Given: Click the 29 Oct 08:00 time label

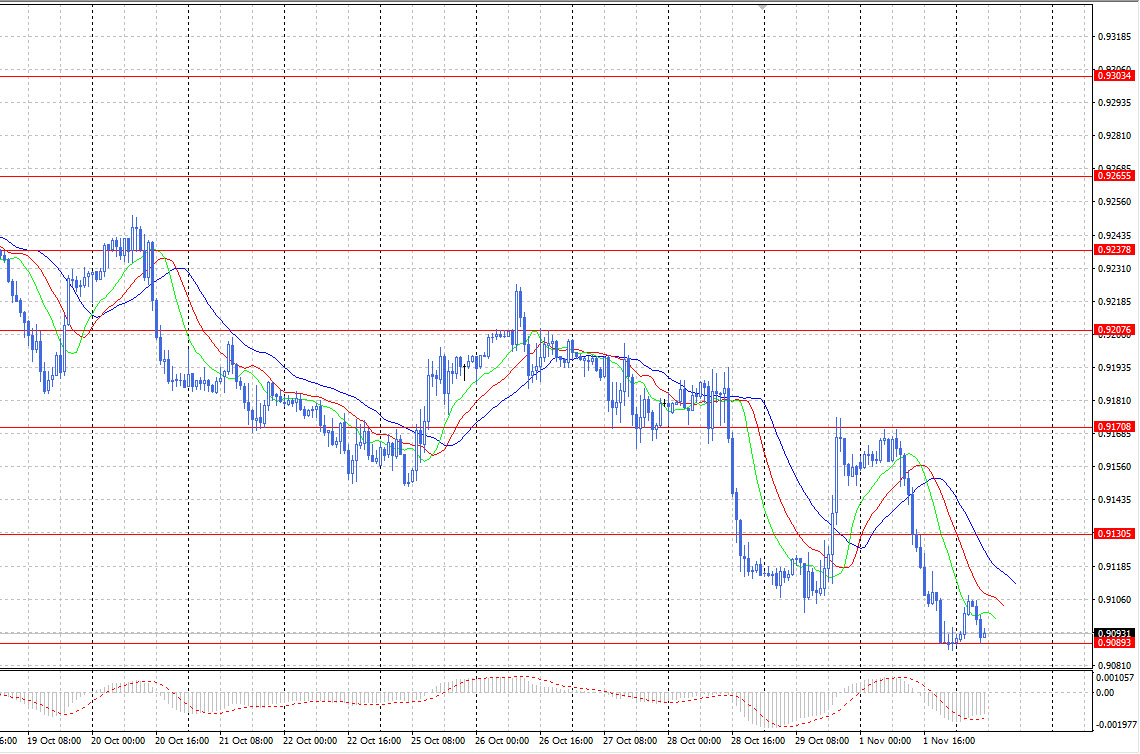Looking at the screenshot, I should (822, 741).
